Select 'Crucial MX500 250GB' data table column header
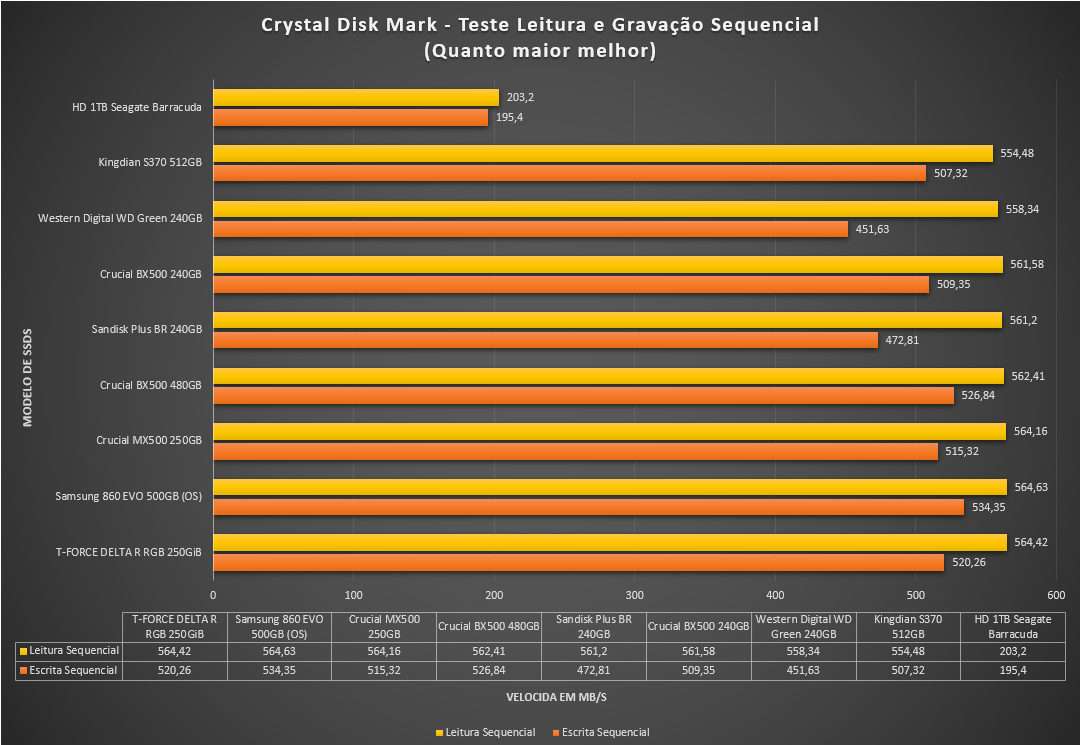 (x=384, y=627)
